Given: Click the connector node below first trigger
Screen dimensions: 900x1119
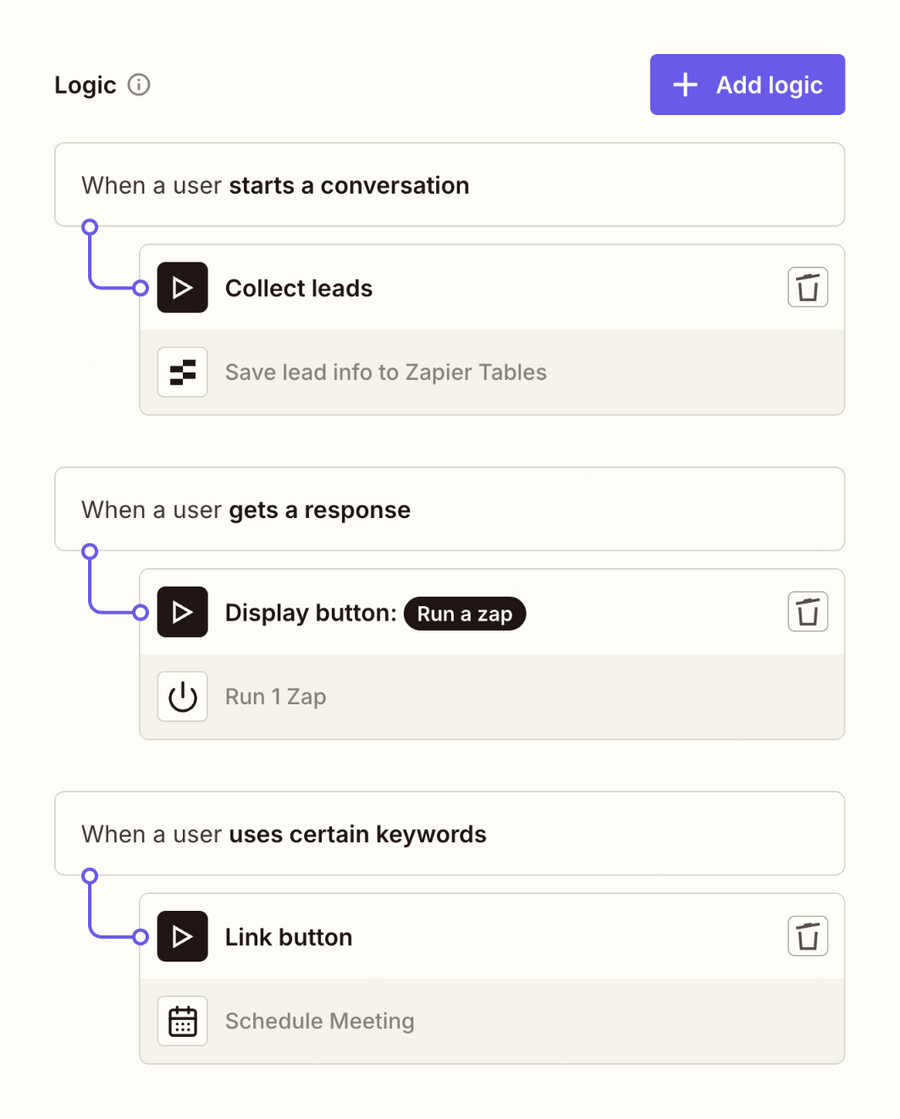Looking at the screenshot, I should (89, 227).
